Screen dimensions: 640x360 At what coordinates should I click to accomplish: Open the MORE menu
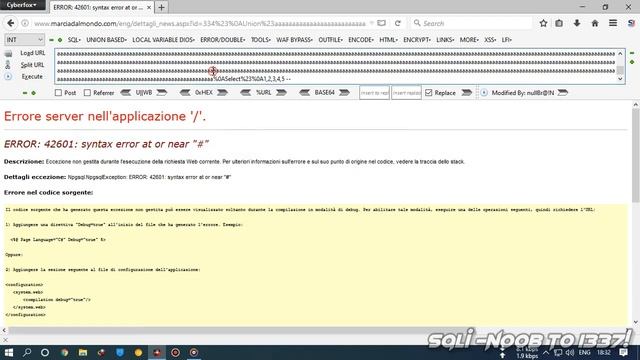(469, 40)
